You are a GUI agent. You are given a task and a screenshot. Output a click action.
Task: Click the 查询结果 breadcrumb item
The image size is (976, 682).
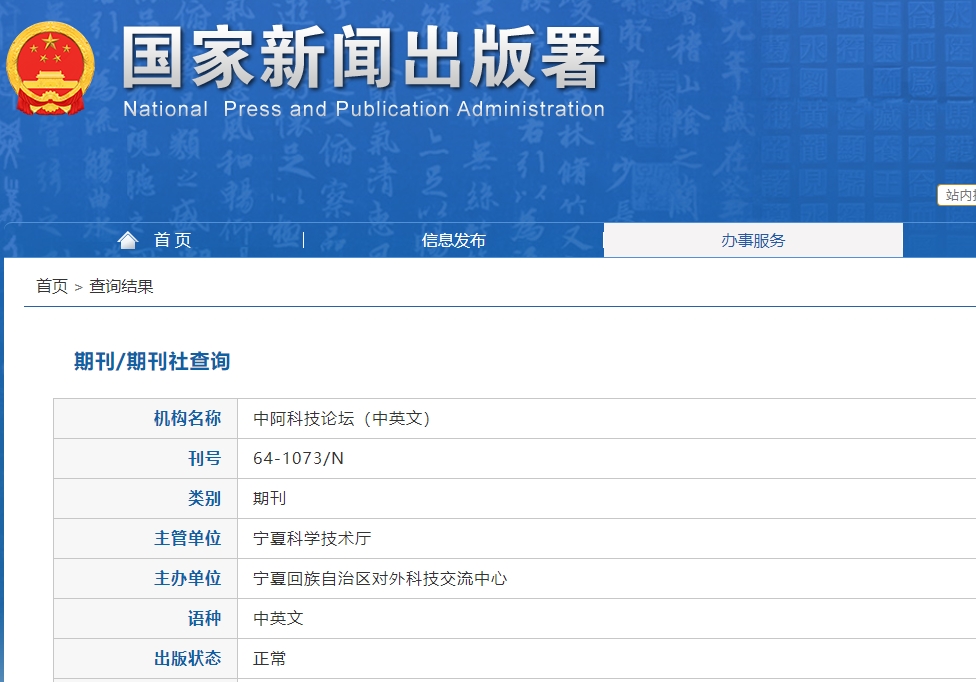pyautogui.click(x=121, y=286)
